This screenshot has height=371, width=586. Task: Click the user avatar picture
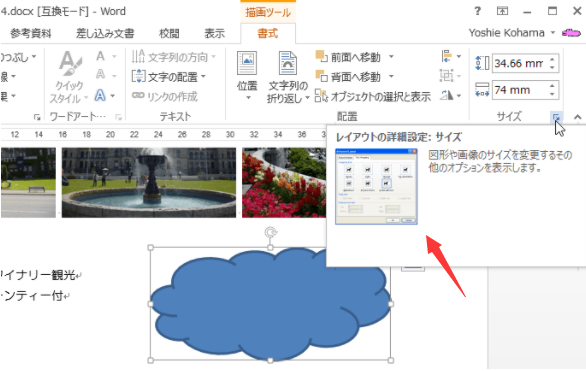[x=571, y=33]
